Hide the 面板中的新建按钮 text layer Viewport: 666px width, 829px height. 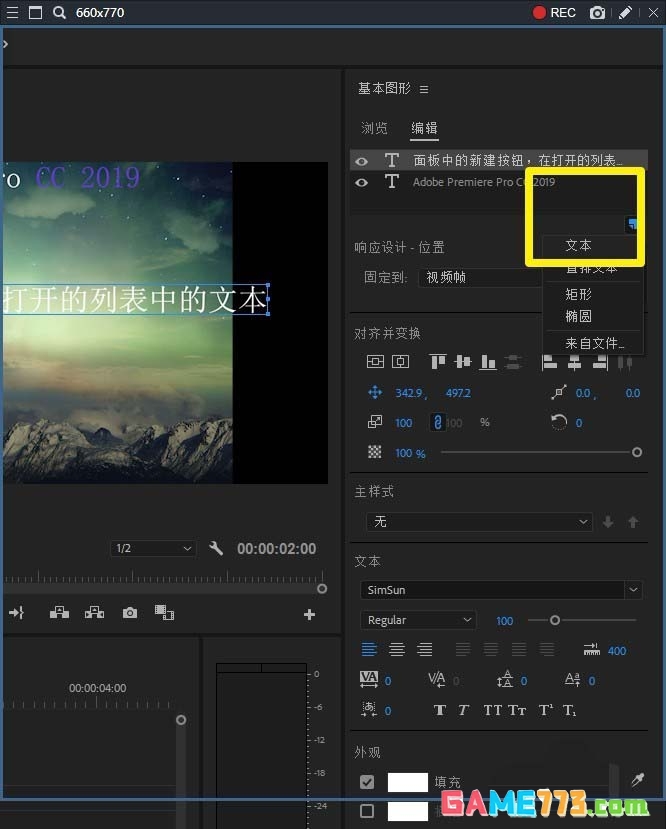click(x=362, y=161)
